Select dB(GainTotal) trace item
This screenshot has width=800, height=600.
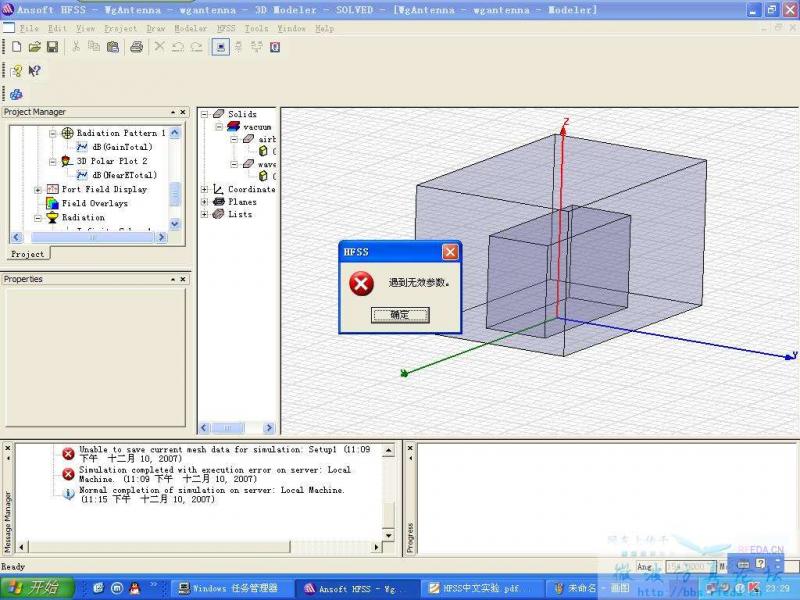coord(122,147)
